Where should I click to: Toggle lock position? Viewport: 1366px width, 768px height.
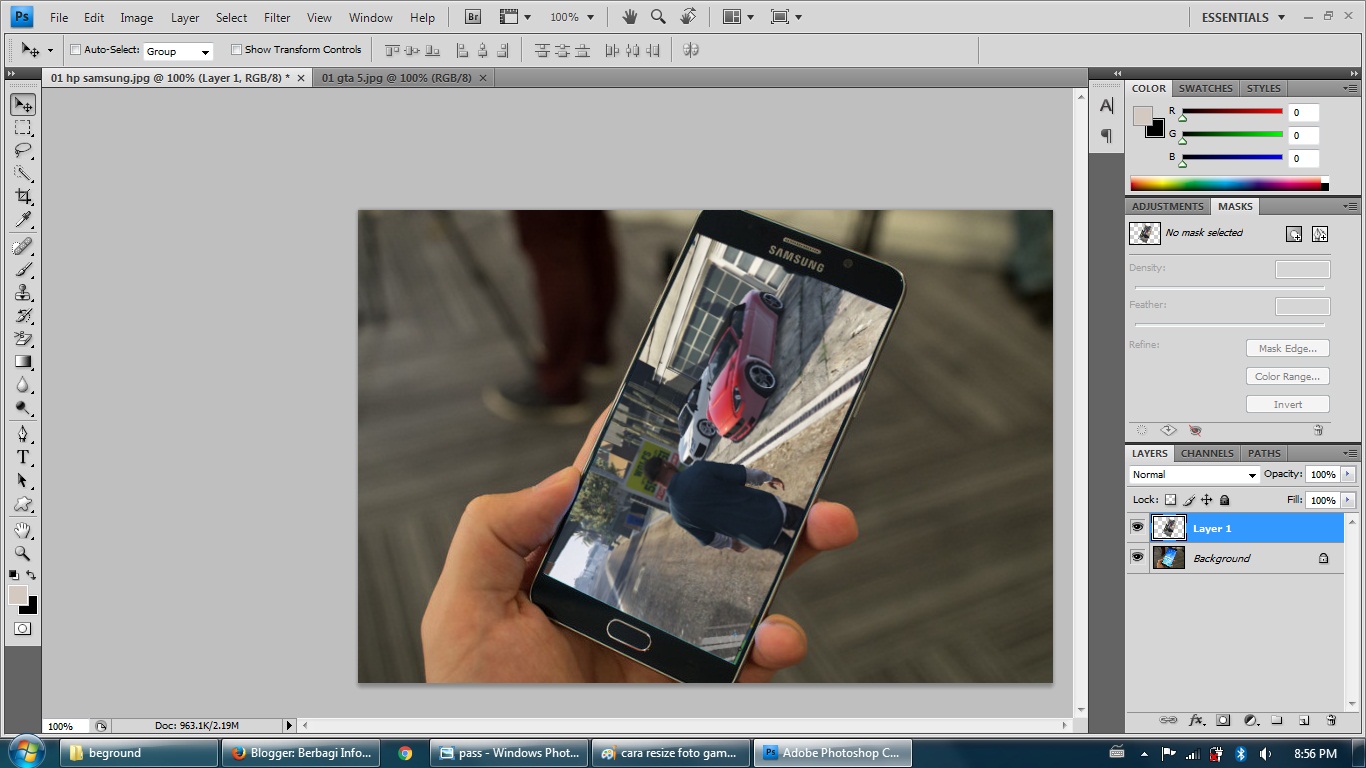click(x=1207, y=500)
